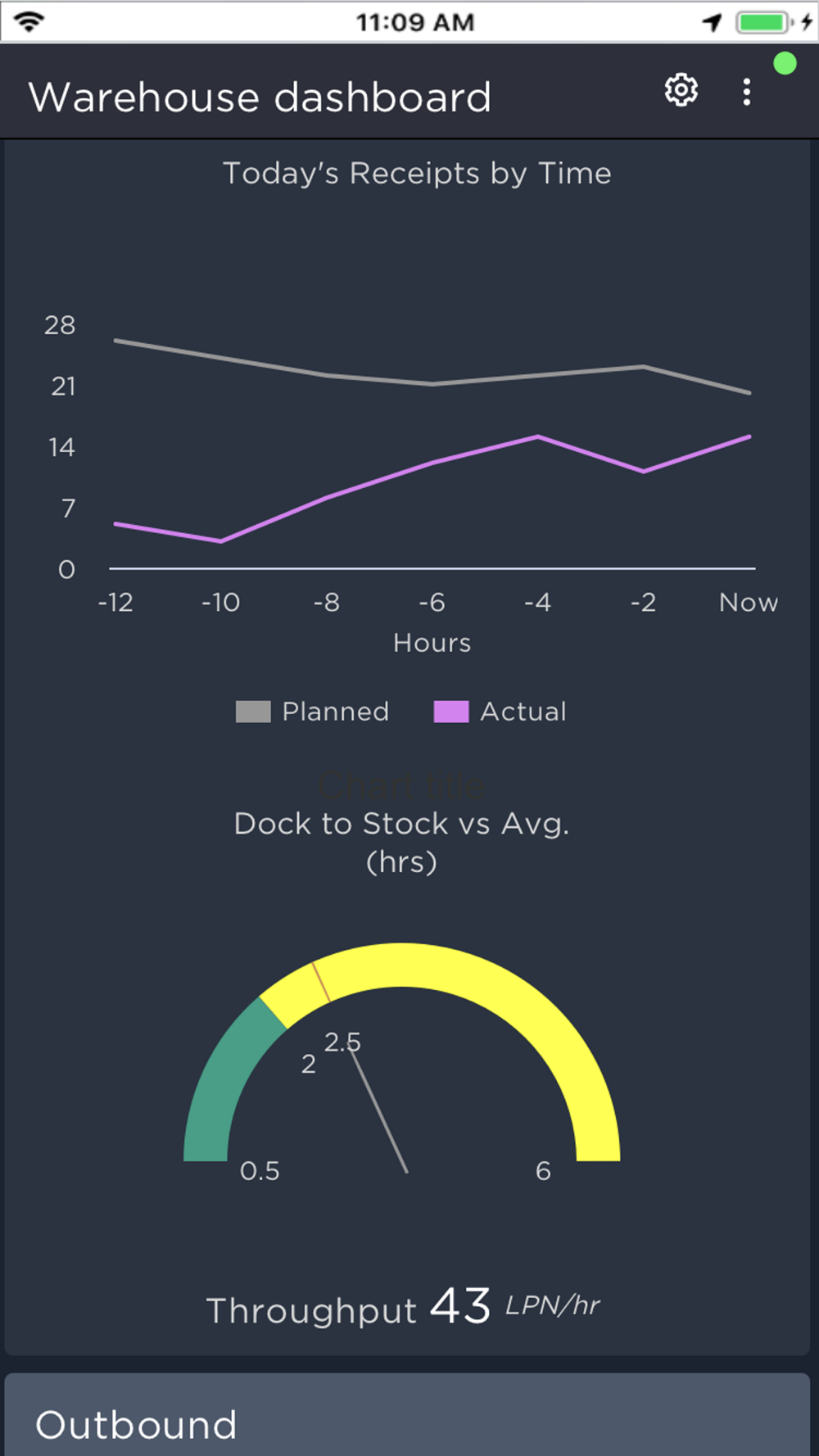Tap the Wi-Fi status icon
This screenshot has height=1456, width=819.
(x=29, y=21)
